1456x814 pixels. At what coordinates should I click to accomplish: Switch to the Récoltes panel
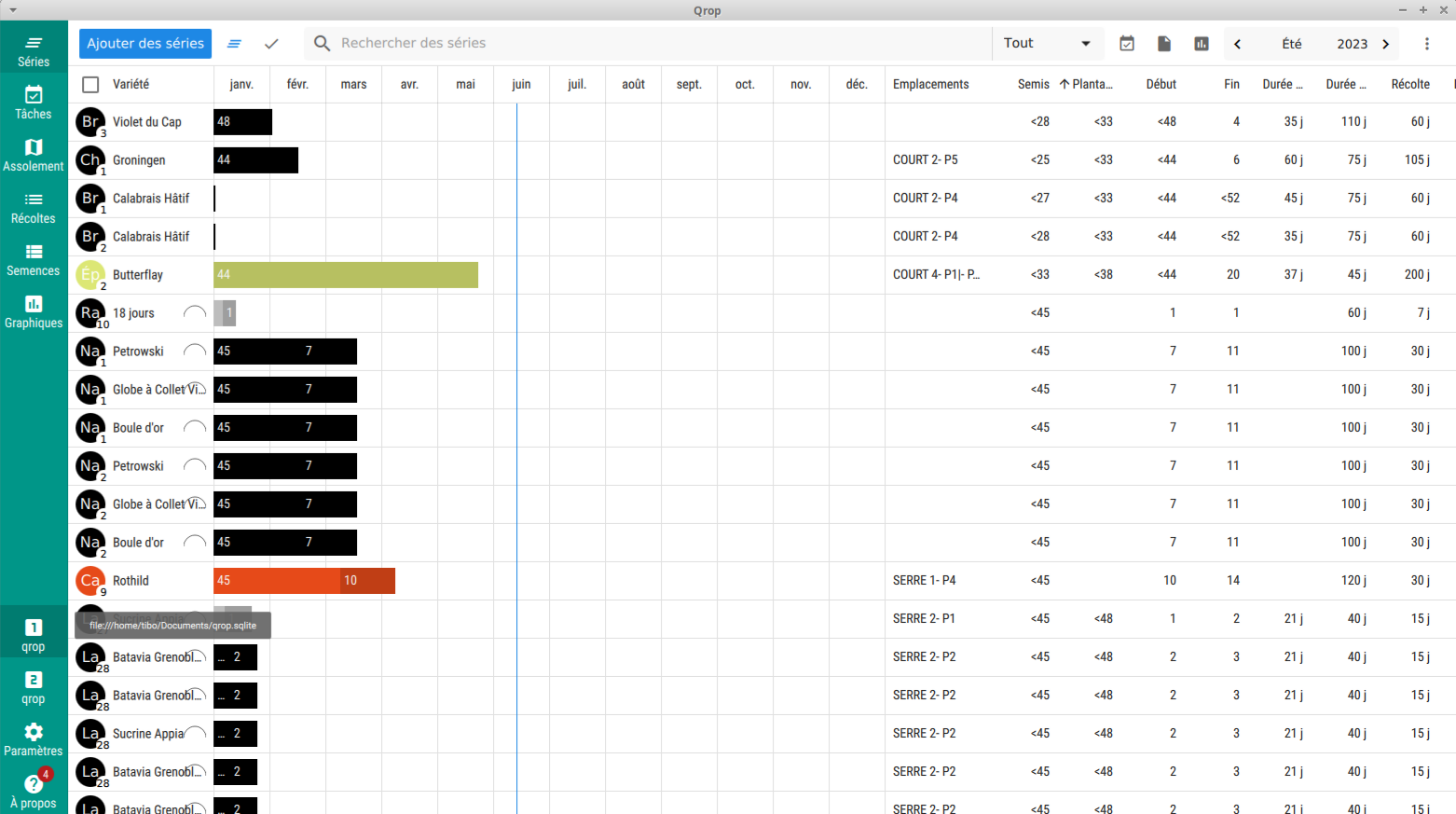click(x=33, y=207)
